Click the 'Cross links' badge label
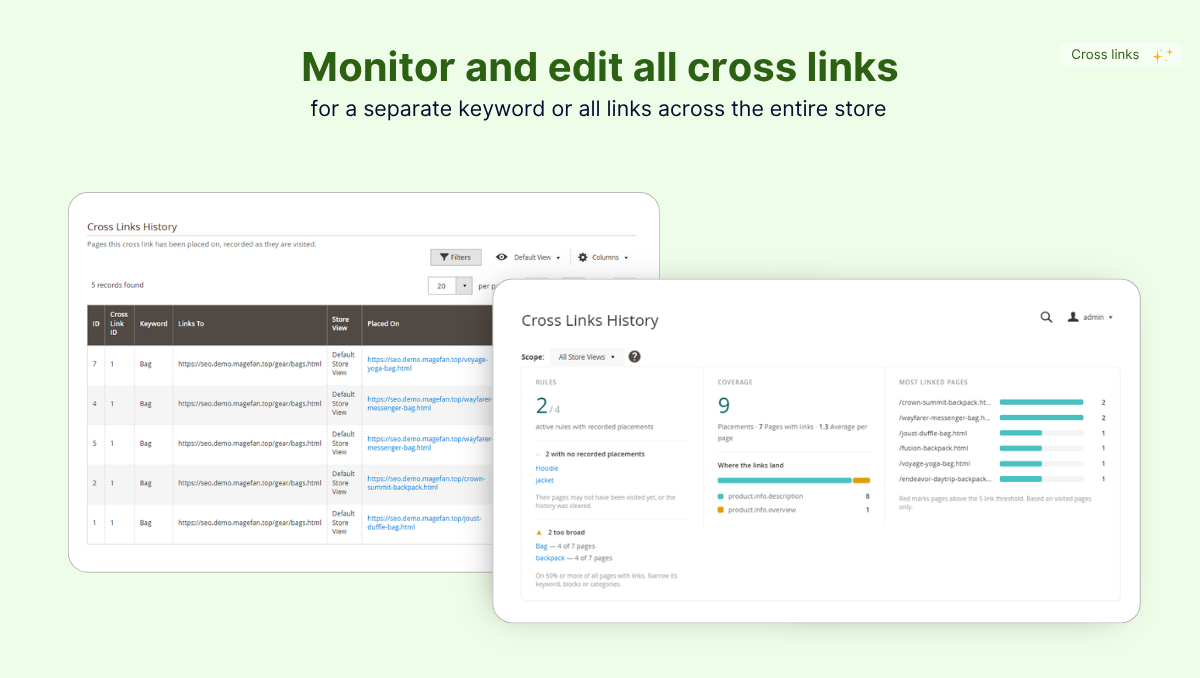 (1105, 55)
